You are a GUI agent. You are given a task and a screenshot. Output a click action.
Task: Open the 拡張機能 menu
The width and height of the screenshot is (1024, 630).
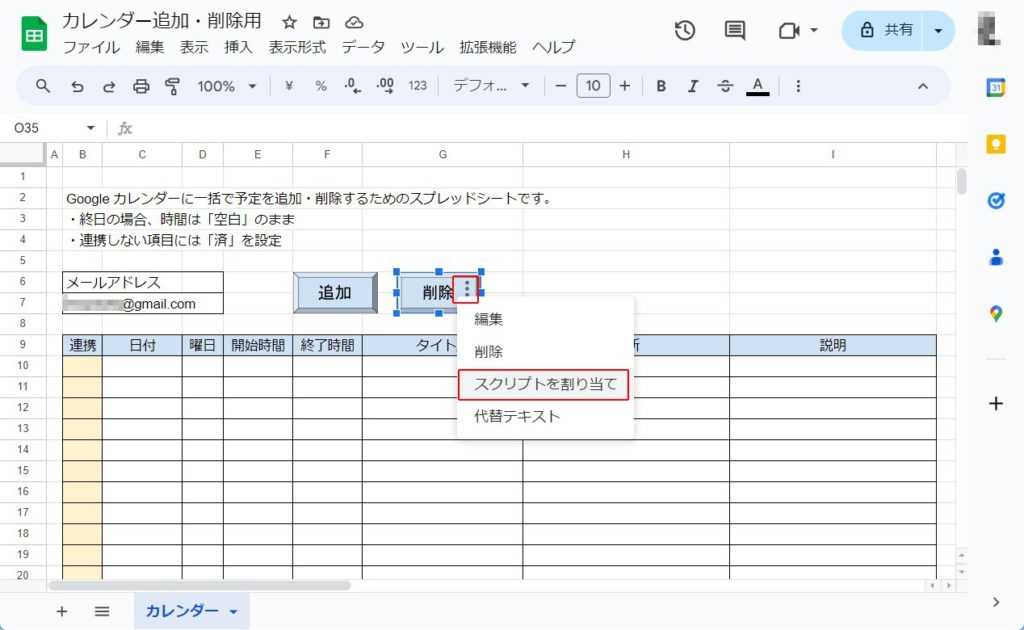tap(487, 47)
